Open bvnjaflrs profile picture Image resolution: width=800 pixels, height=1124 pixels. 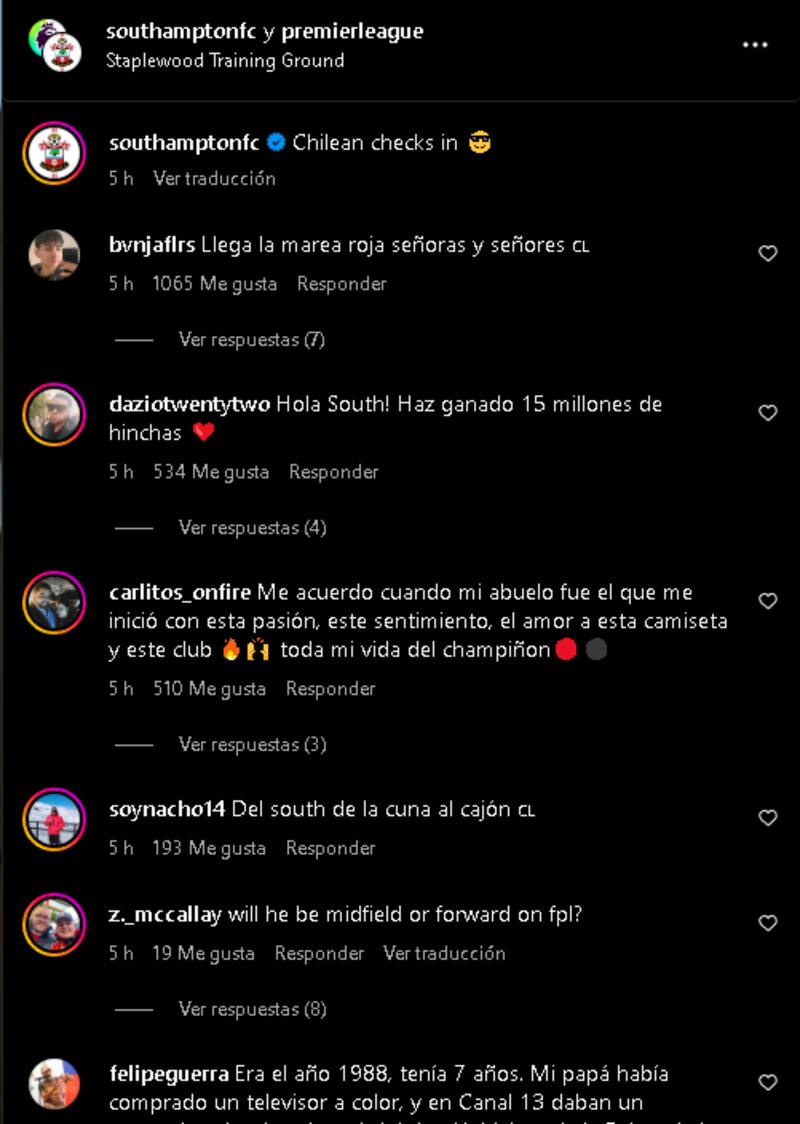(54, 254)
